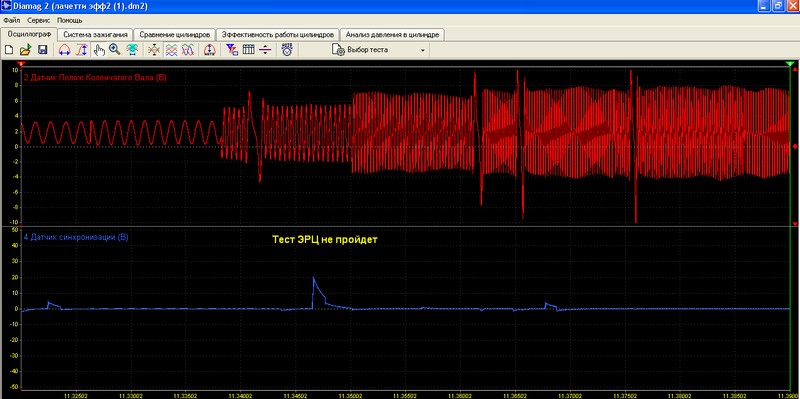This screenshot has width=800, height=399.
Task: Open the Сервис menu
Action: [x=38, y=21]
